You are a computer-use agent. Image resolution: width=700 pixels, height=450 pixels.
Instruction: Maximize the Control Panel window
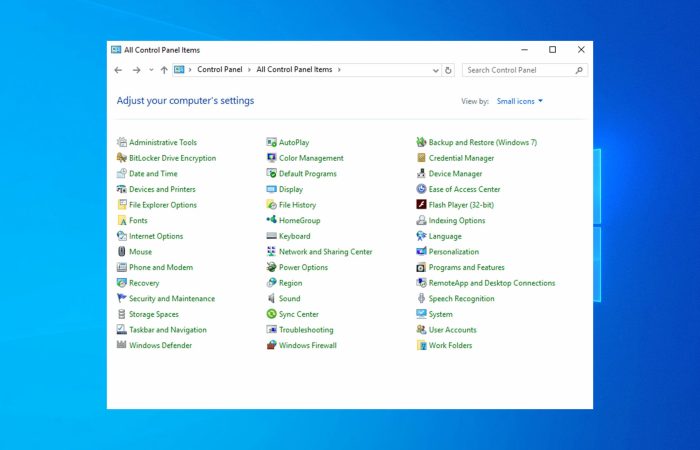553,50
